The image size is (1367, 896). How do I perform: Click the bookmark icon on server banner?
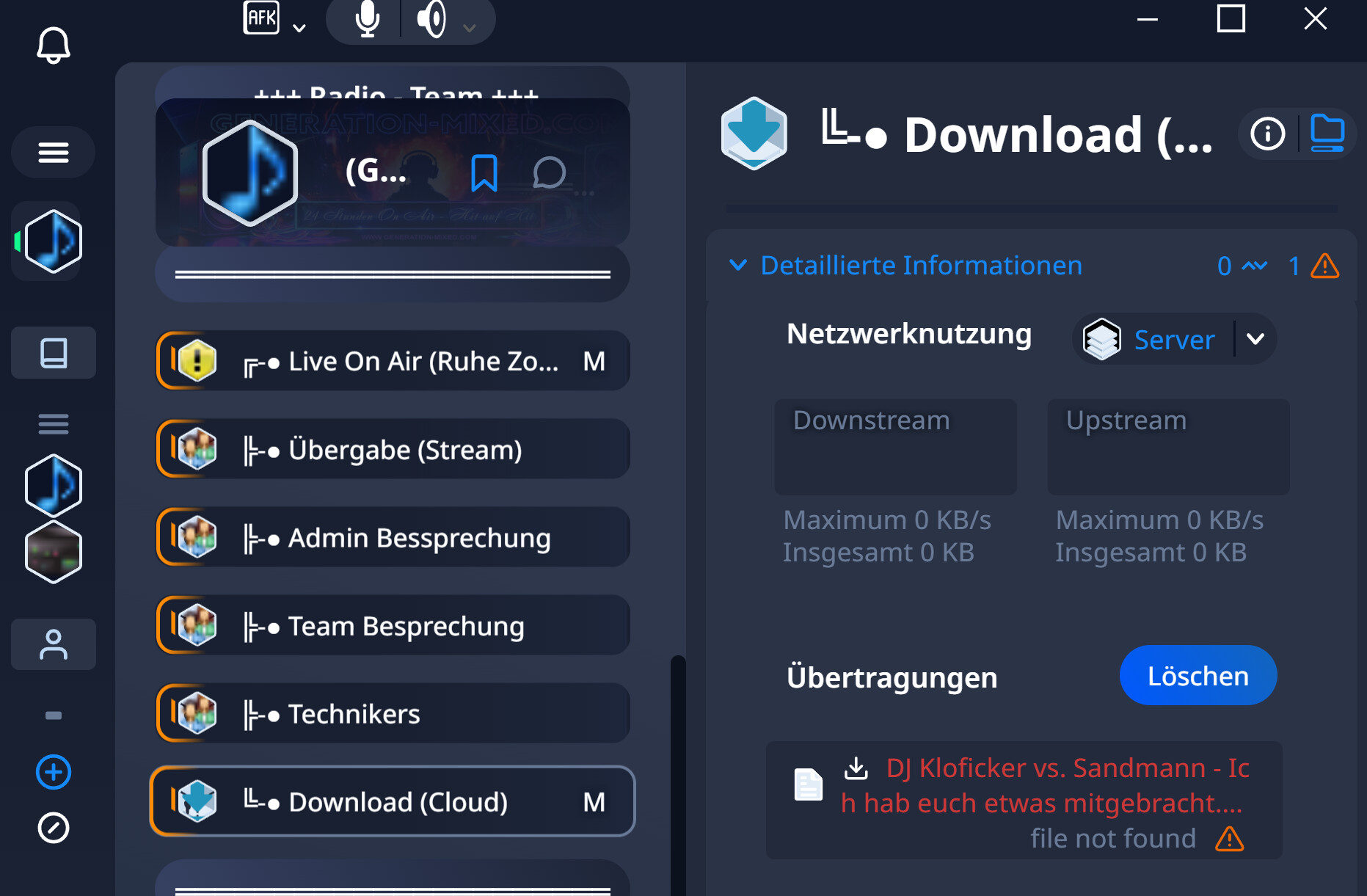pyautogui.click(x=484, y=173)
